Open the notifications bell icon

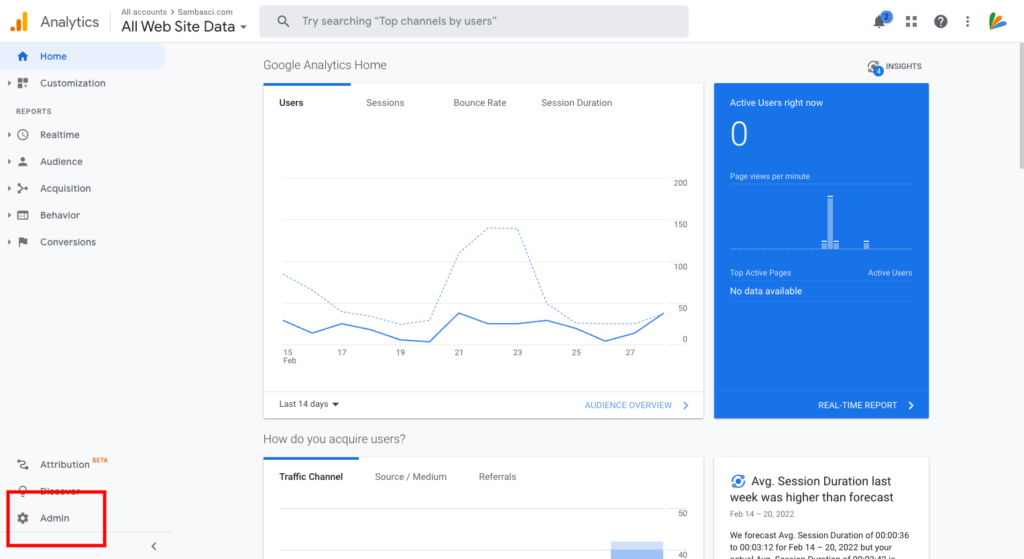(880, 21)
